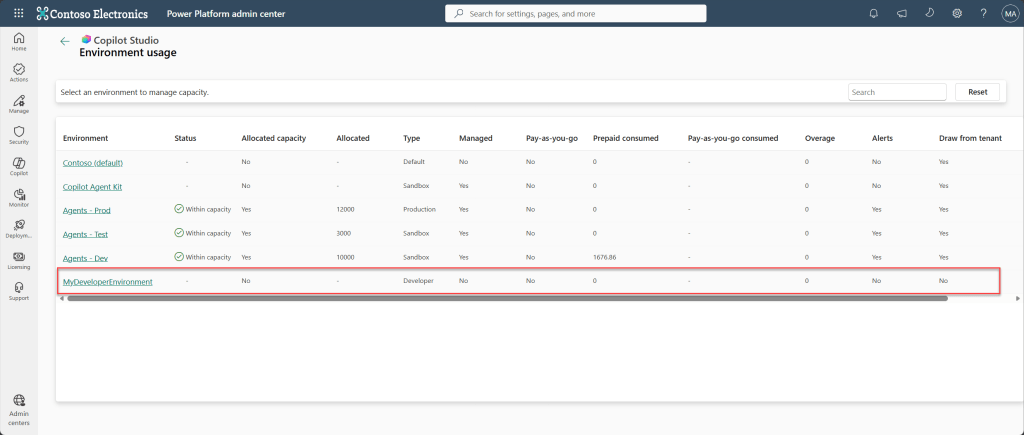Open the MyDeveloperEnvironment link
Viewport: 1024px width, 435px height.
click(108, 282)
